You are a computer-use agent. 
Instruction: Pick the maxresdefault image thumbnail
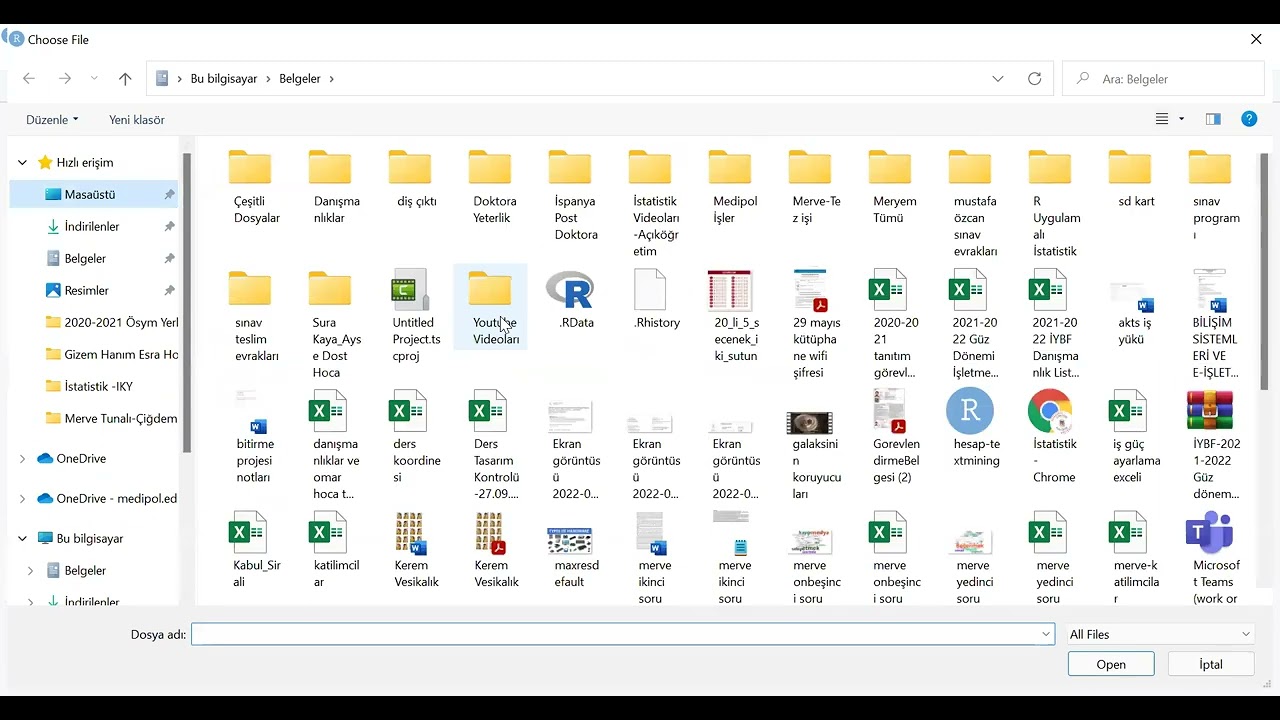click(x=570, y=541)
